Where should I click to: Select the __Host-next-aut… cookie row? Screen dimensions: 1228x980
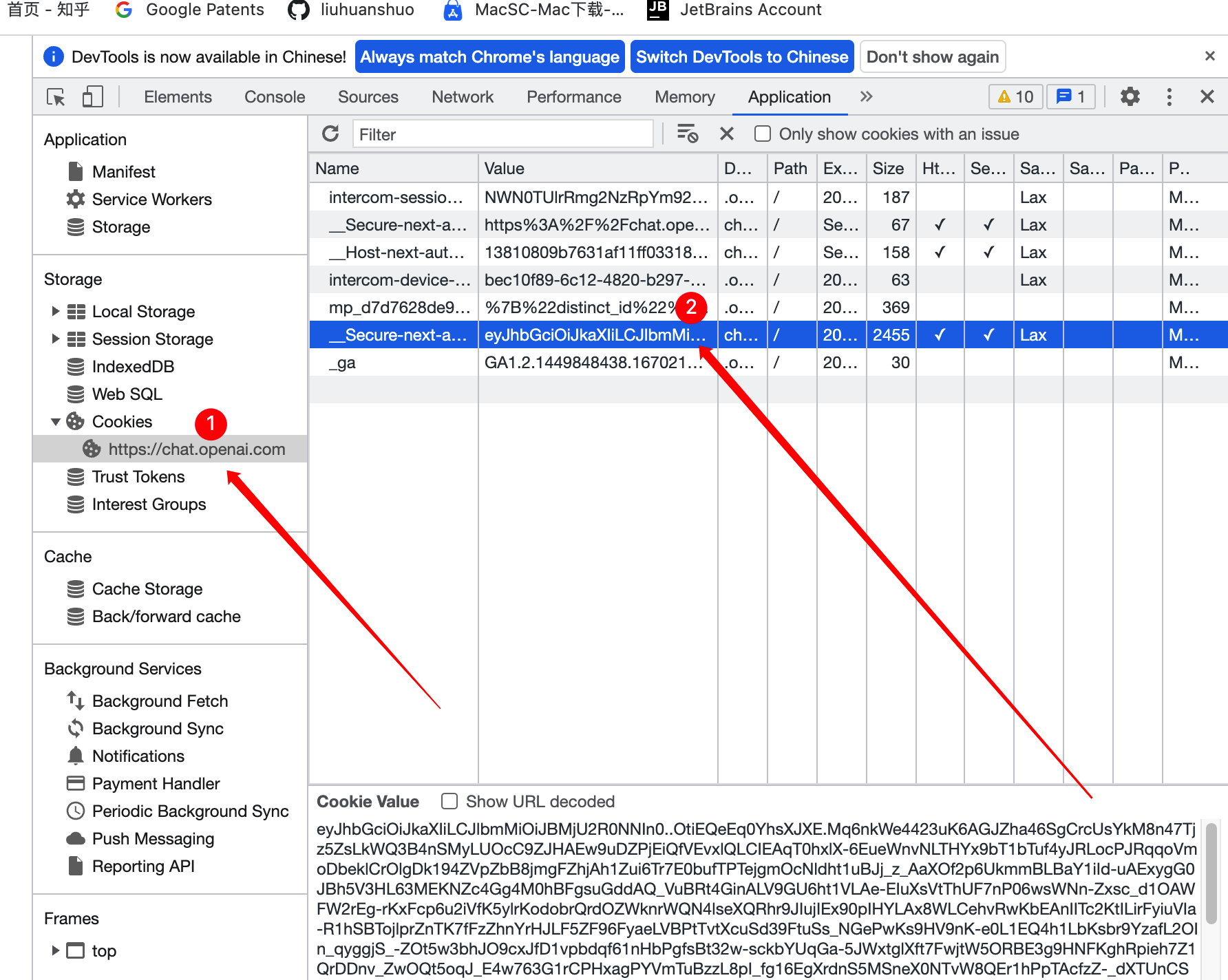[768, 252]
